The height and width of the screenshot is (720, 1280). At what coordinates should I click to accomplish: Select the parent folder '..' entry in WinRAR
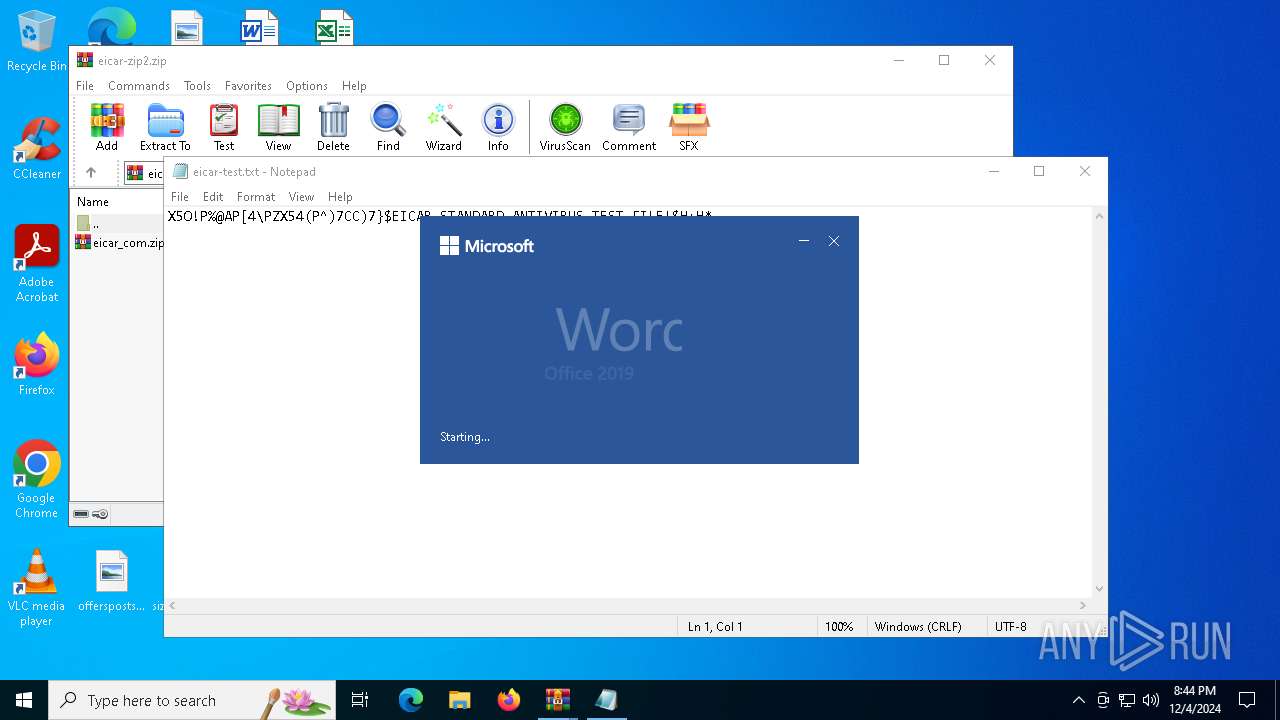coord(88,224)
